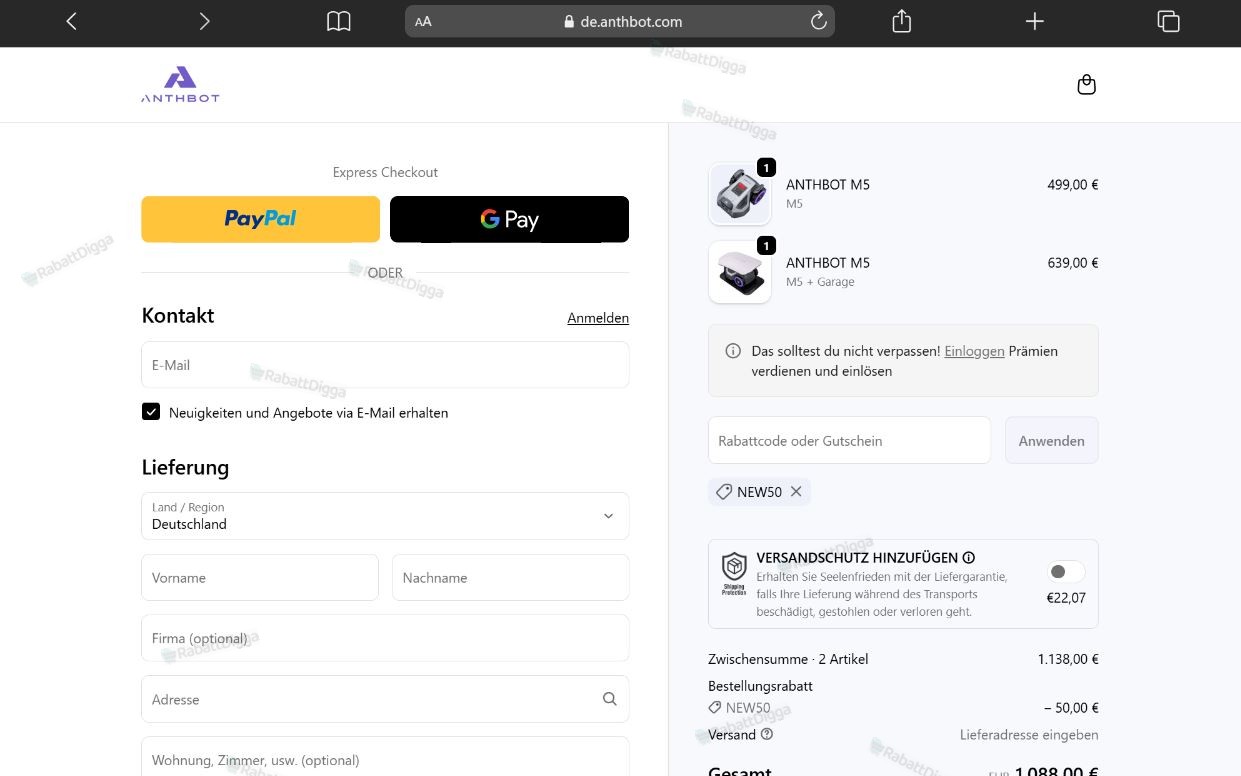Click the 1.138,00 € subtotal amount
This screenshot has height=776, width=1241.
pos(1068,659)
